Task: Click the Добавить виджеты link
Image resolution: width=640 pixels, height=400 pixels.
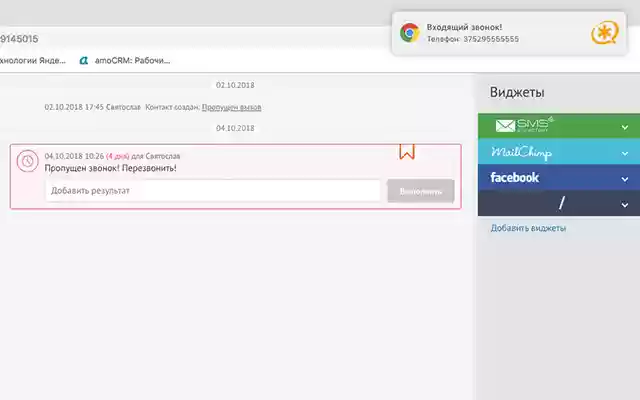Action: tap(528, 228)
